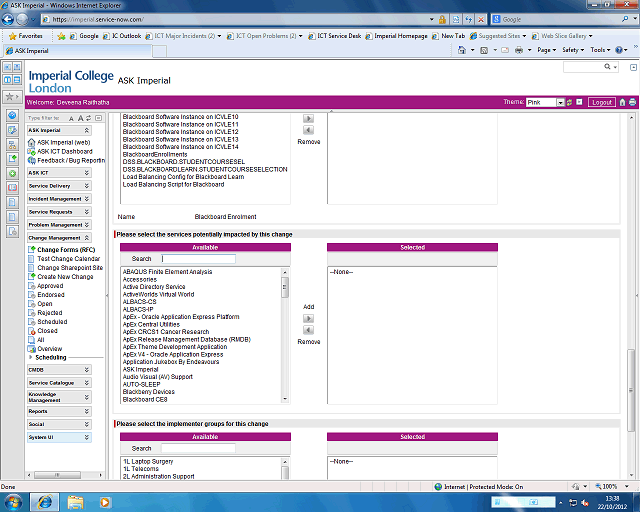The height and width of the screenshot is (512, 640).
Task: Click the Add arrow button for impacted services
Action: coord(309,318)
